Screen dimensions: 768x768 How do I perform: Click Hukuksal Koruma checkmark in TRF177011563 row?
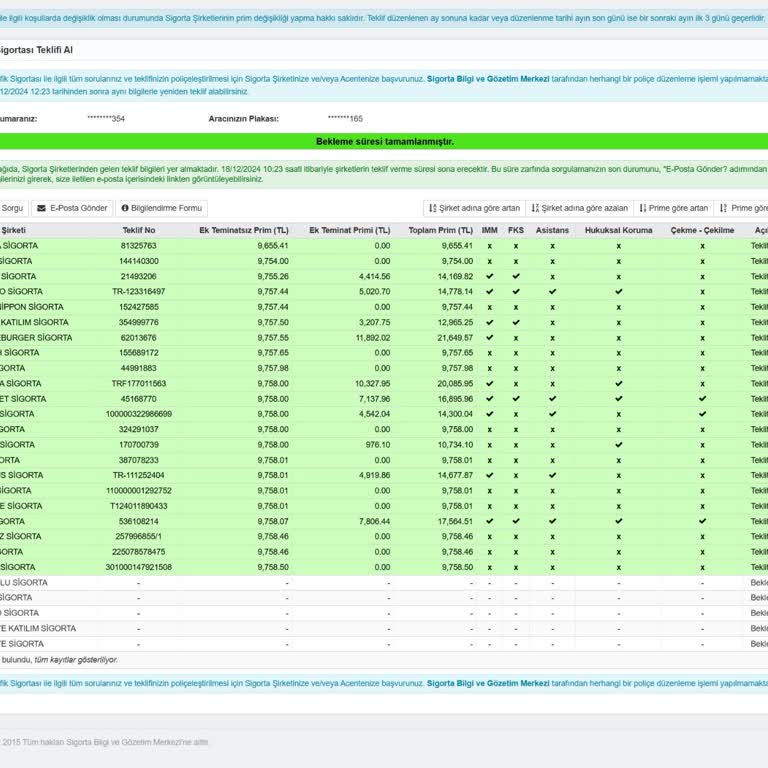(619, 384)
